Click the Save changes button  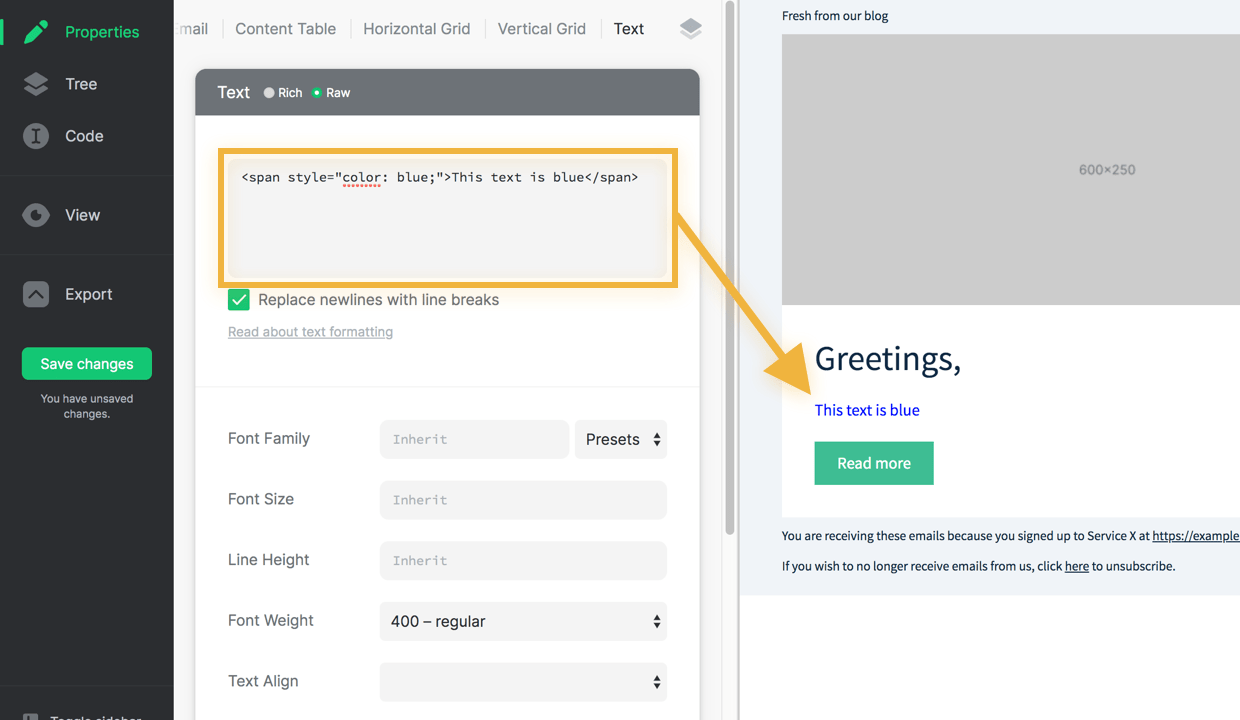coord(86,363)
